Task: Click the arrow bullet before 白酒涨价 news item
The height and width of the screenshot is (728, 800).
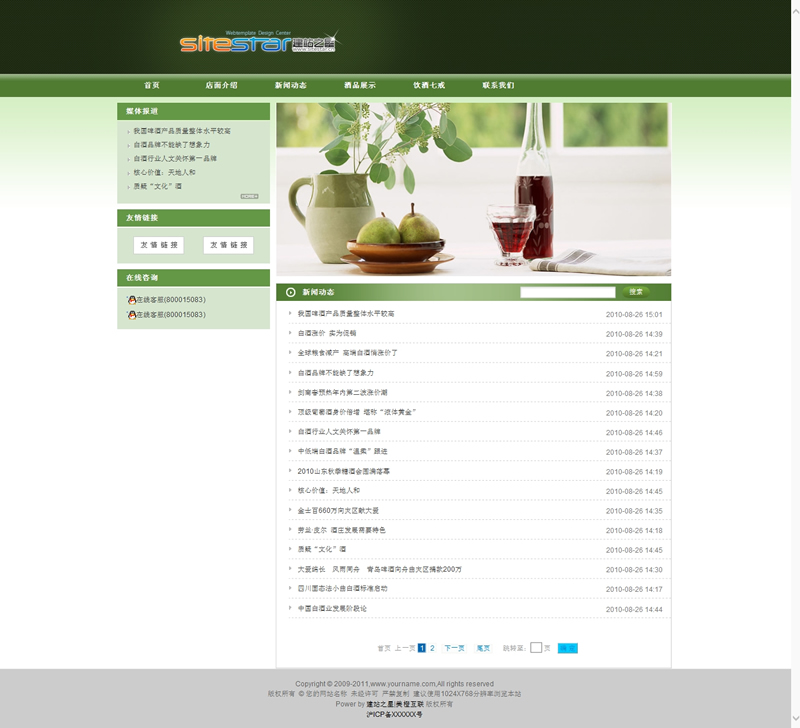Action: click(290, 333)
